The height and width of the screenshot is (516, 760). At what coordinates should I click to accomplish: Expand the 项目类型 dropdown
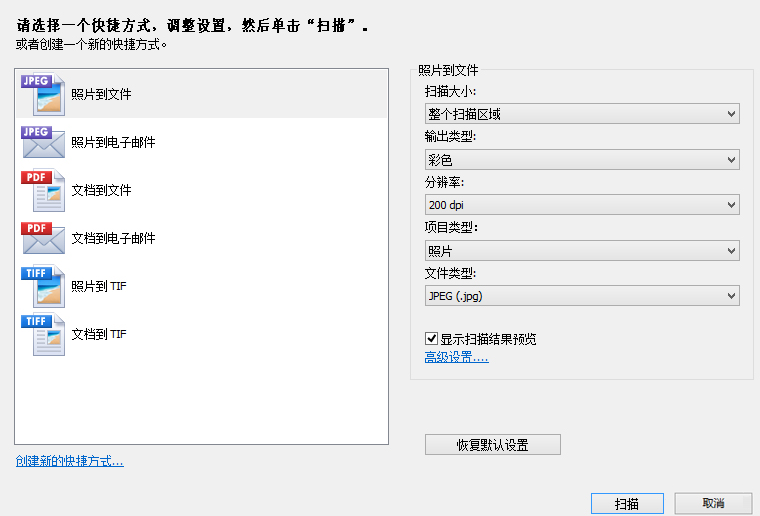[x=582, y=250]
